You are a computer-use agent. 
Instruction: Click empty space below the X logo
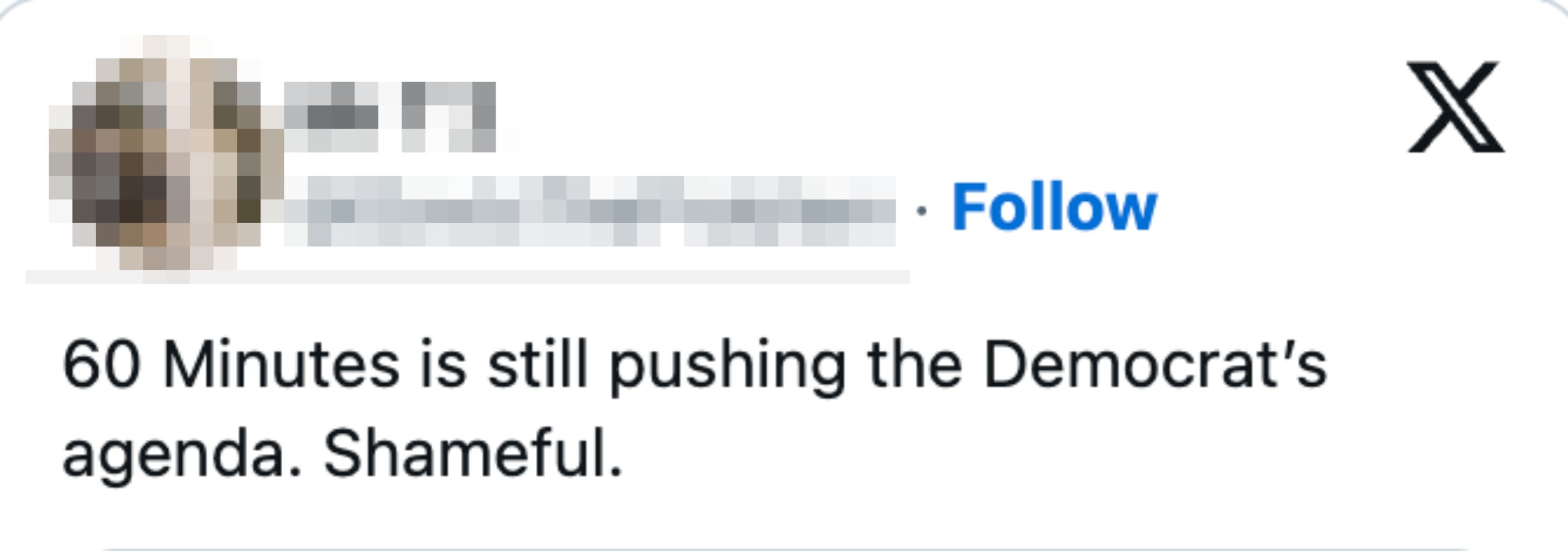coord(1456,244)
